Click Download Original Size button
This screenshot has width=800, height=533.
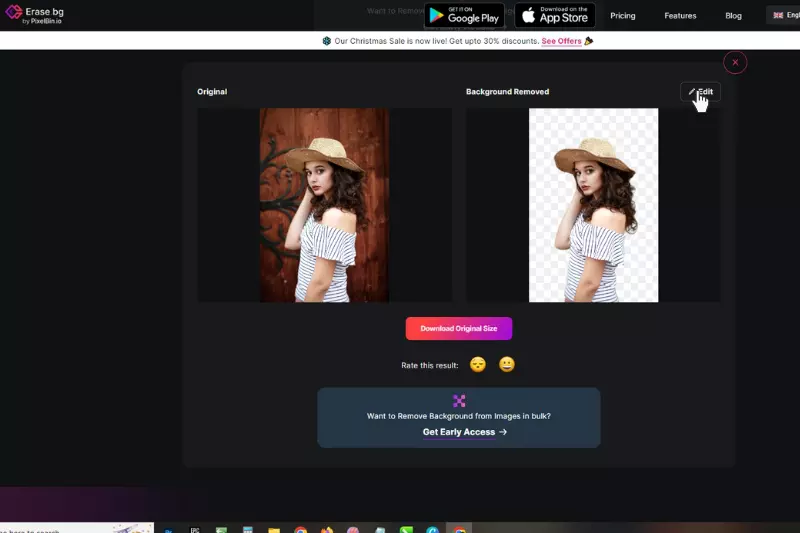(459, 328)
